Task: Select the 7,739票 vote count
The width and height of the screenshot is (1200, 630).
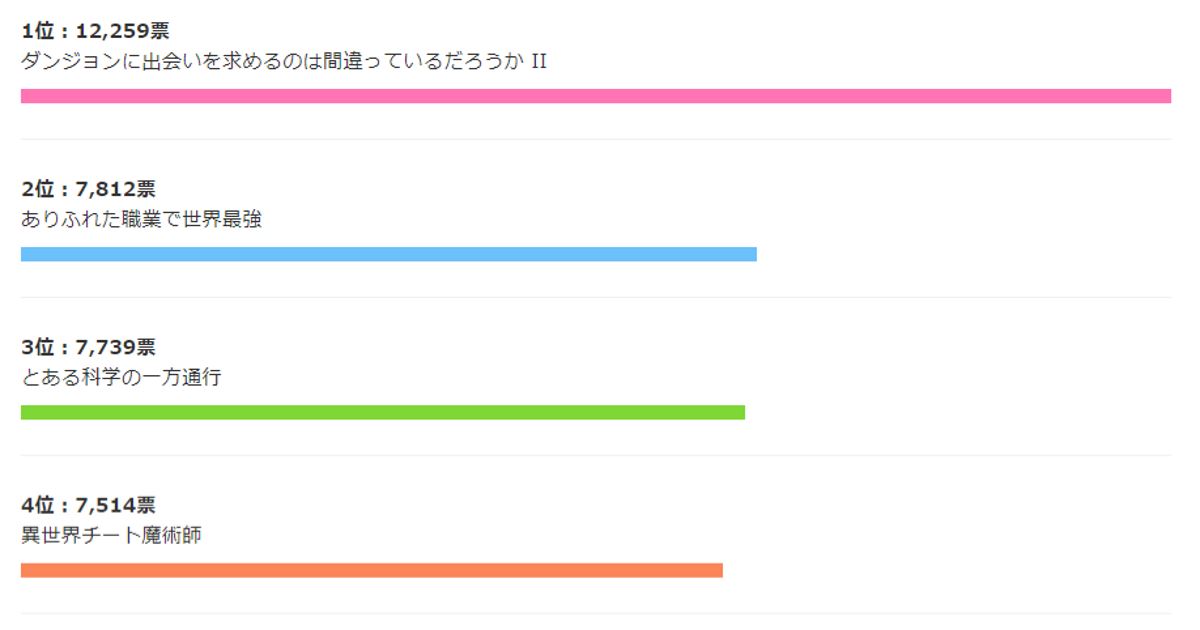Action: click(116, 347)
